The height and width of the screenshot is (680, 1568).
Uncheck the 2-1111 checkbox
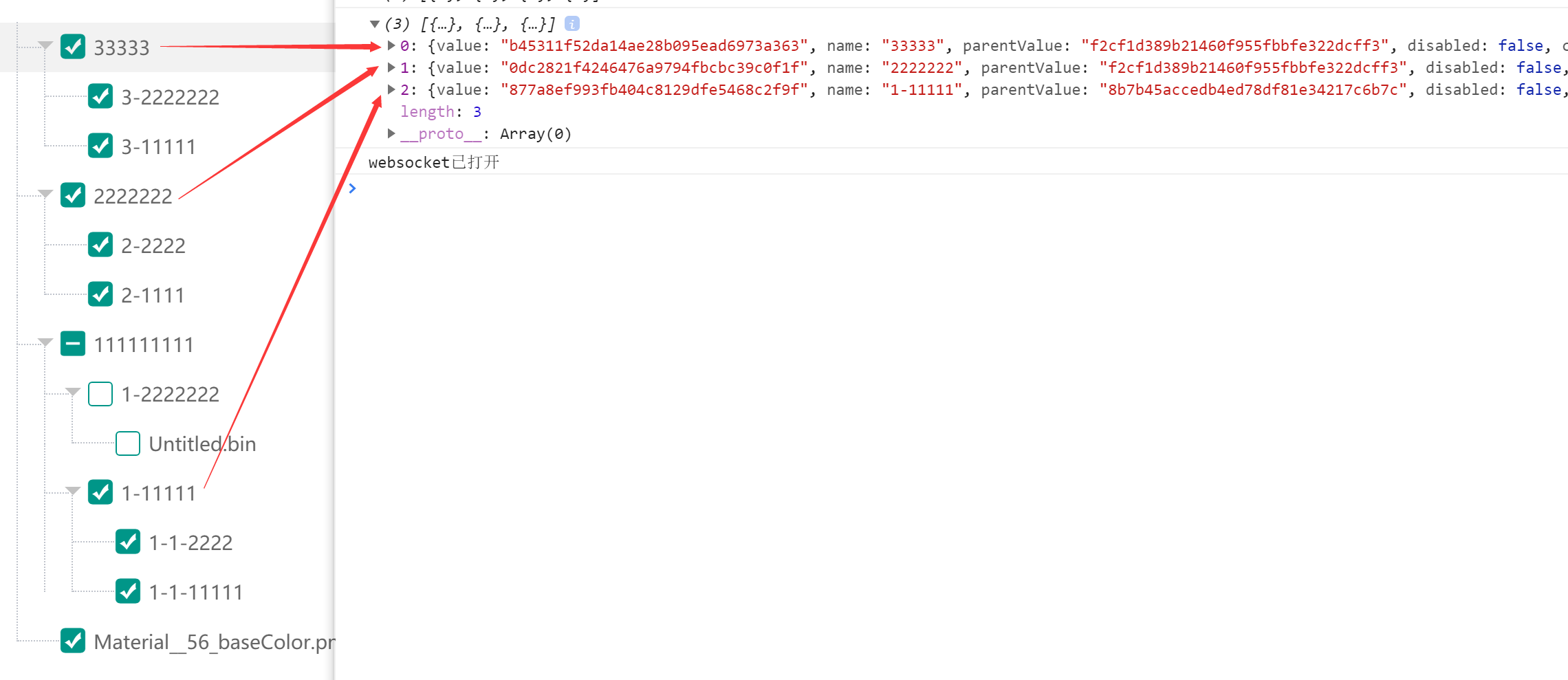(100, 294)
